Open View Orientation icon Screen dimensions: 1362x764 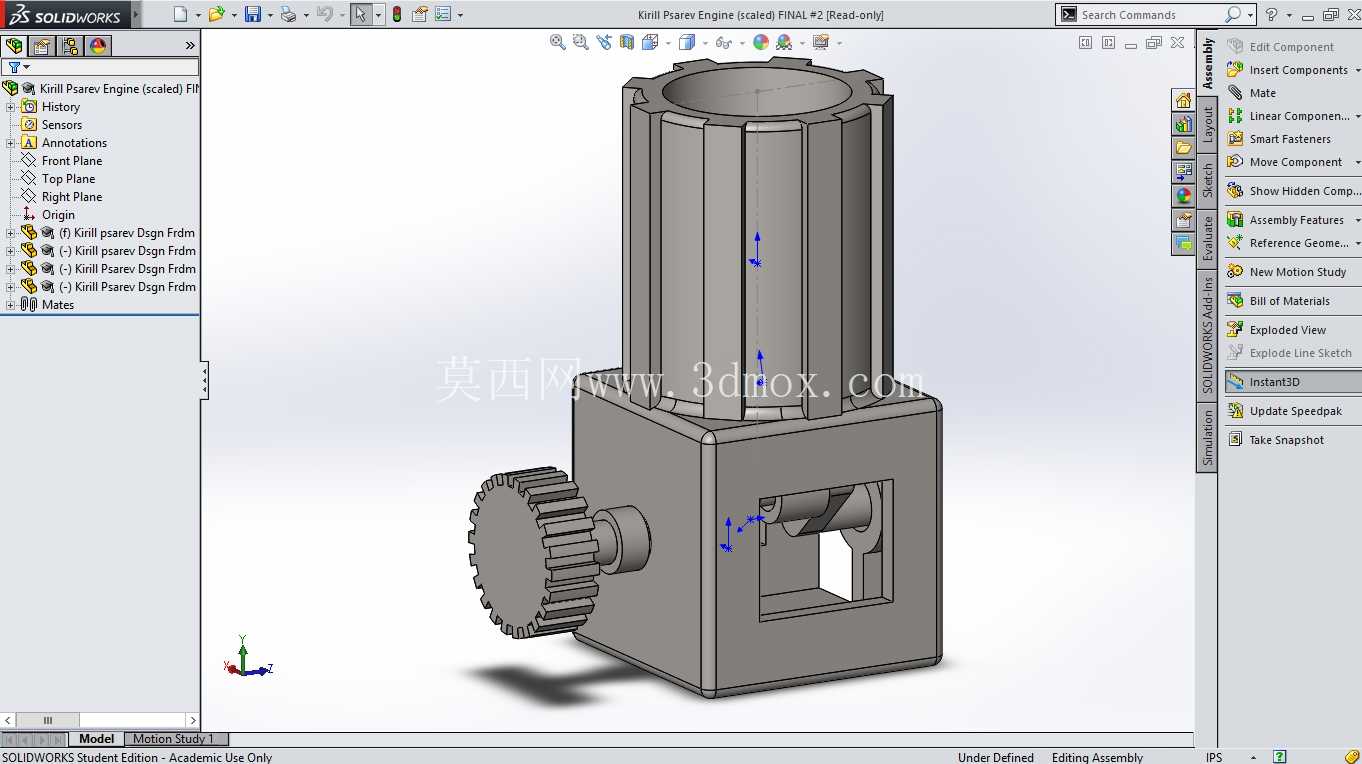click(650, 42)
